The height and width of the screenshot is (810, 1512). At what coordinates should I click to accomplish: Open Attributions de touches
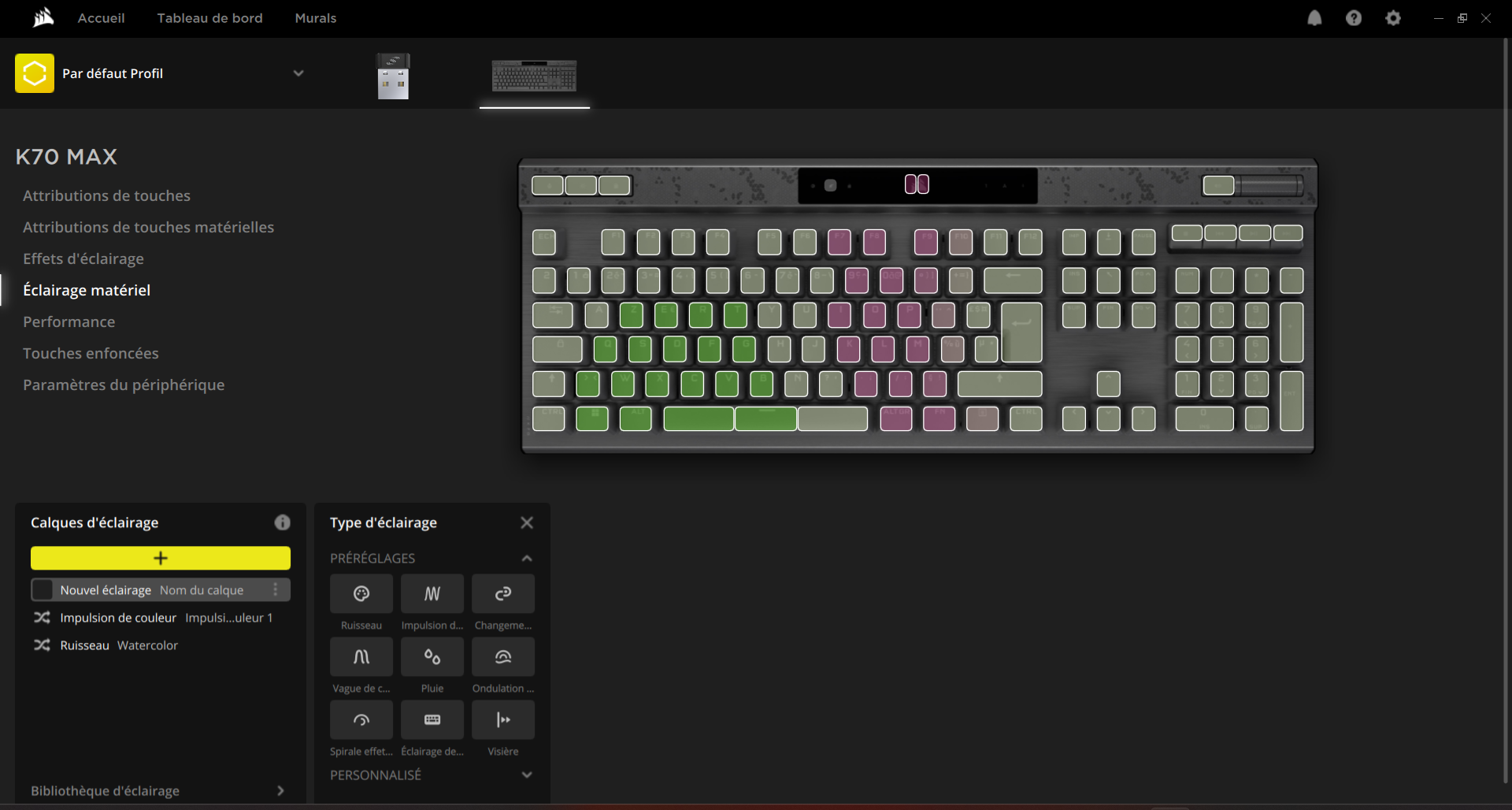[x=106, y=195]
